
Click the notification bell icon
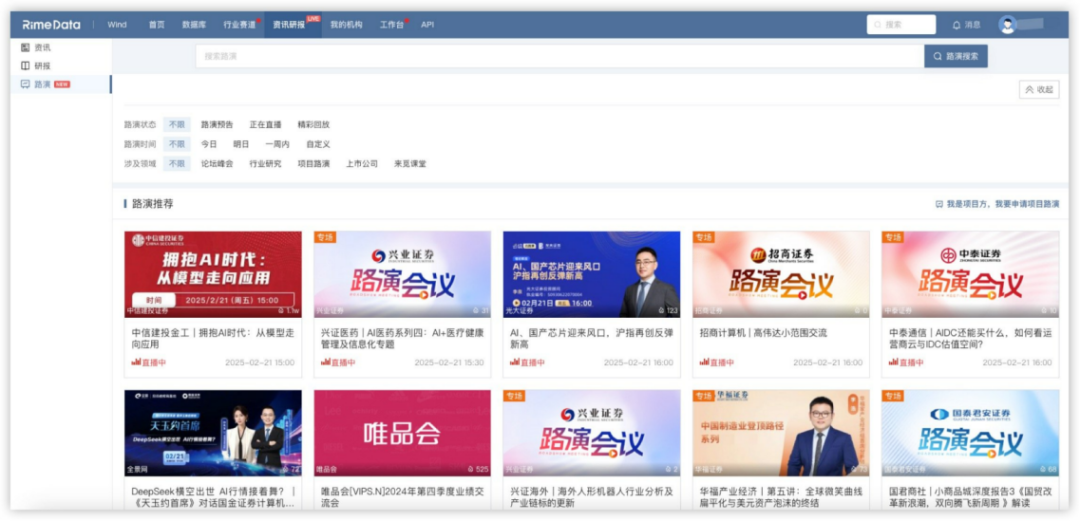pos(956,25)
